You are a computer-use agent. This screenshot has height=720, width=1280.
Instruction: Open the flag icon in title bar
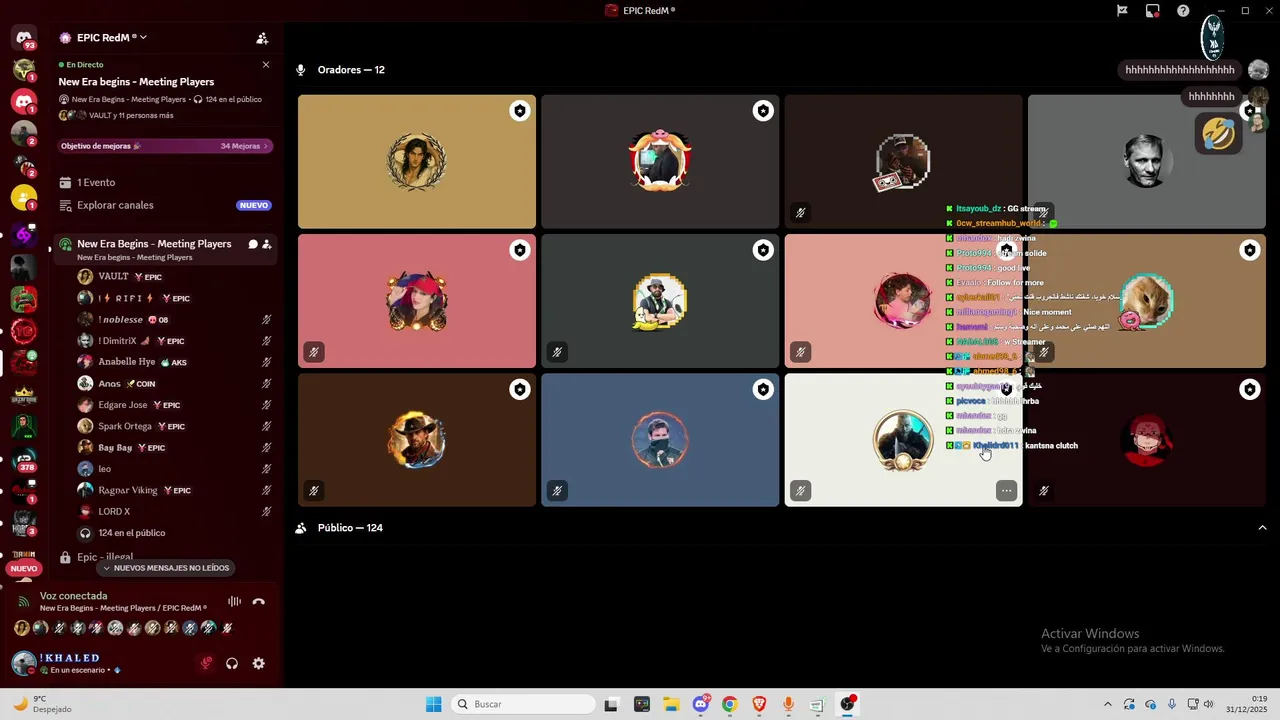point(1123,11)
